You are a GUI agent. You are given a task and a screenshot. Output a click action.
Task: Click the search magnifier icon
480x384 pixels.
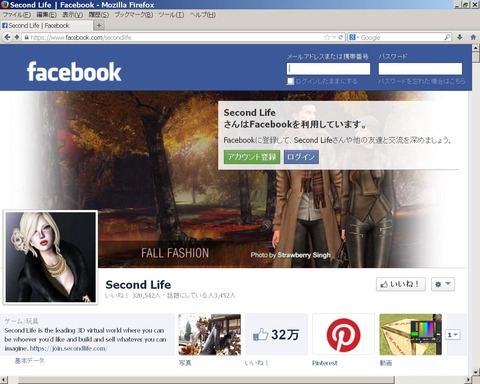(447, 37)
